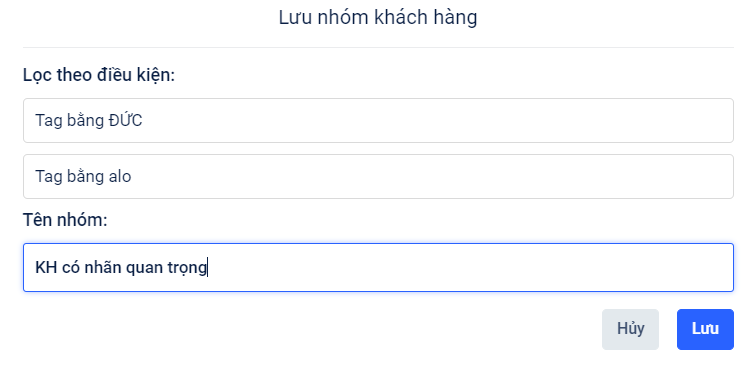Screen dimensions: 753x365
Task: Select the 'Tag bằng alo' condition field
Action: tap(378, 176)
